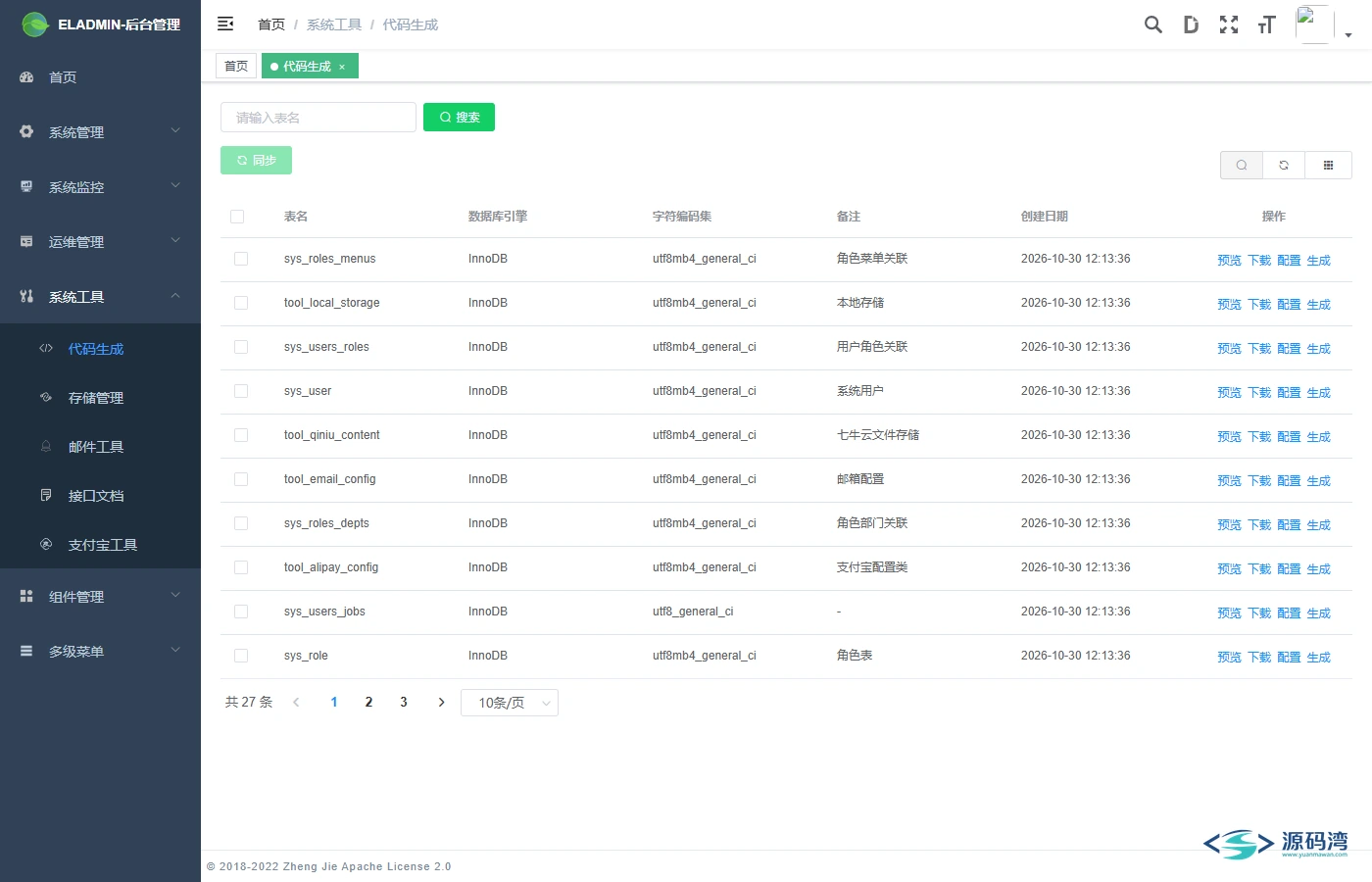Image resolution: width=1372 pixels, height=882 pixels.
Task: Toggle fullscreen mode icon
Action: [x=1229, y=24]
